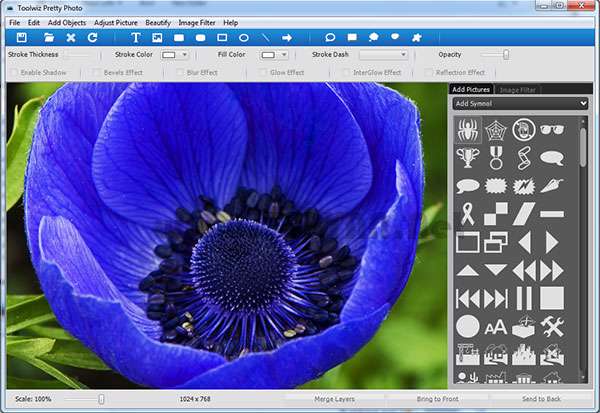Click the Save floppy disk icon
This screenshot has width=600, height=413.
pyautogui.click(x=22, y=38)
